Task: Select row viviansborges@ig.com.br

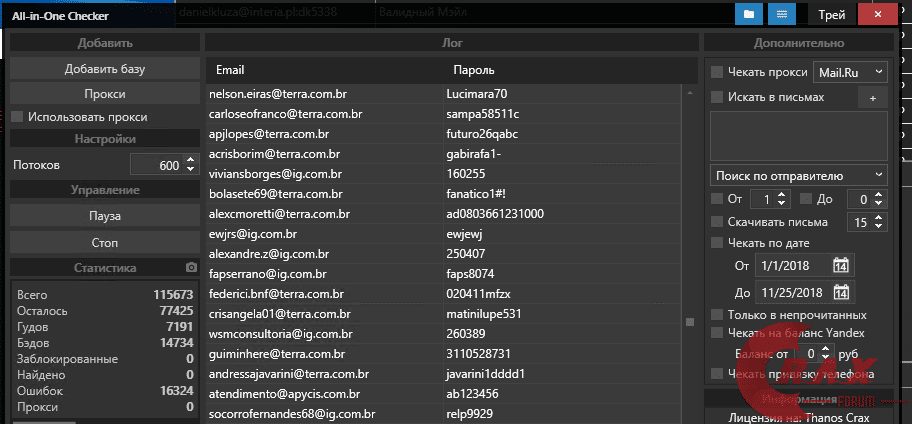Action: [x=443, y=174]
